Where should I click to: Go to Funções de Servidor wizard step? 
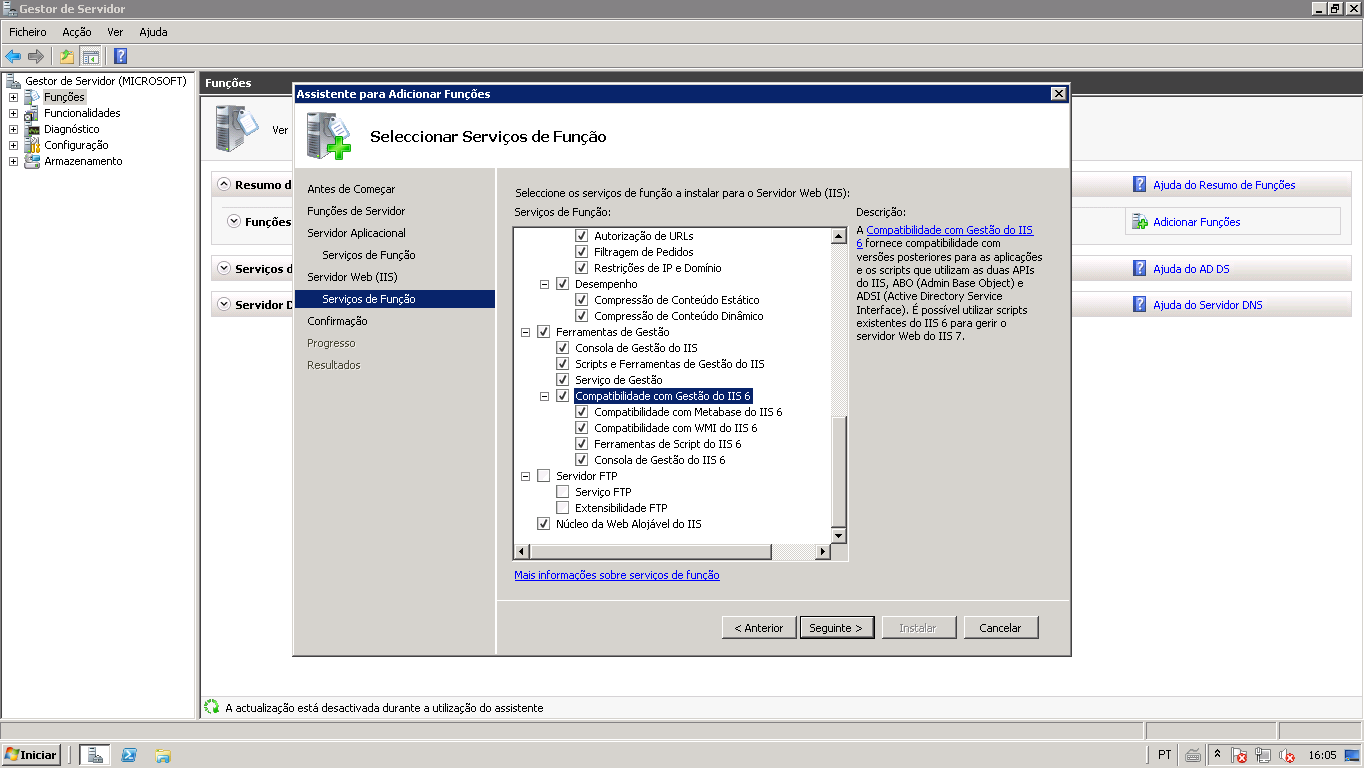[356, 211]
